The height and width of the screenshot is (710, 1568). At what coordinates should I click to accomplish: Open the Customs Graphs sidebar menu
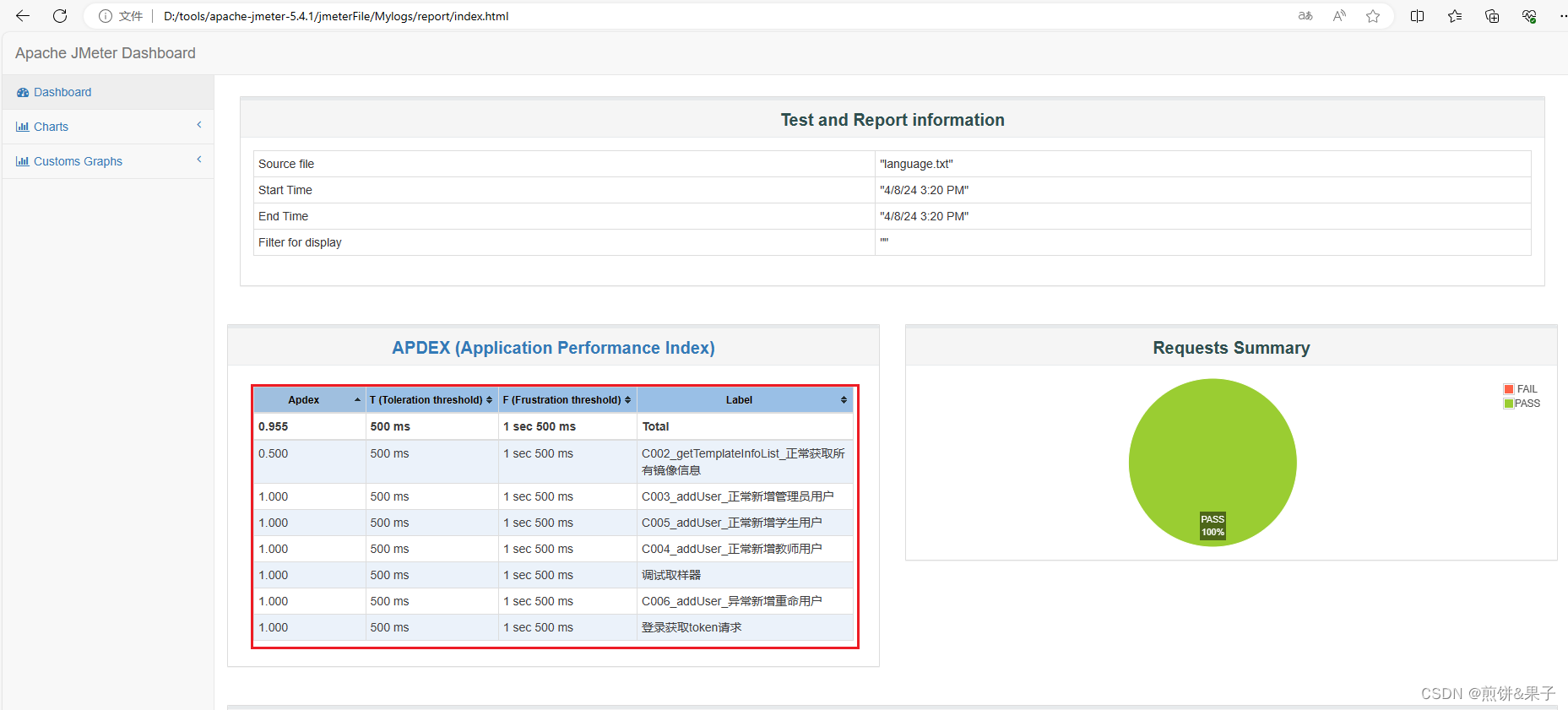point(108,161)
